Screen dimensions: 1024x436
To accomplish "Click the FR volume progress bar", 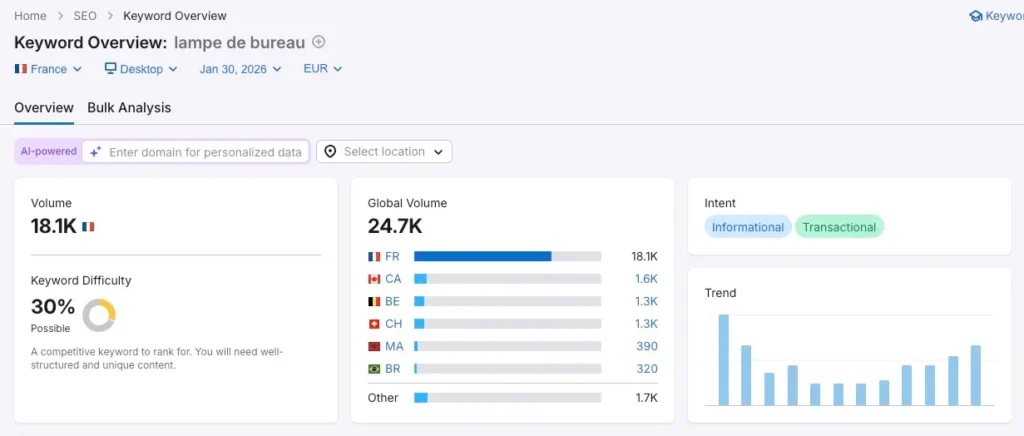I will click(507, 257).
